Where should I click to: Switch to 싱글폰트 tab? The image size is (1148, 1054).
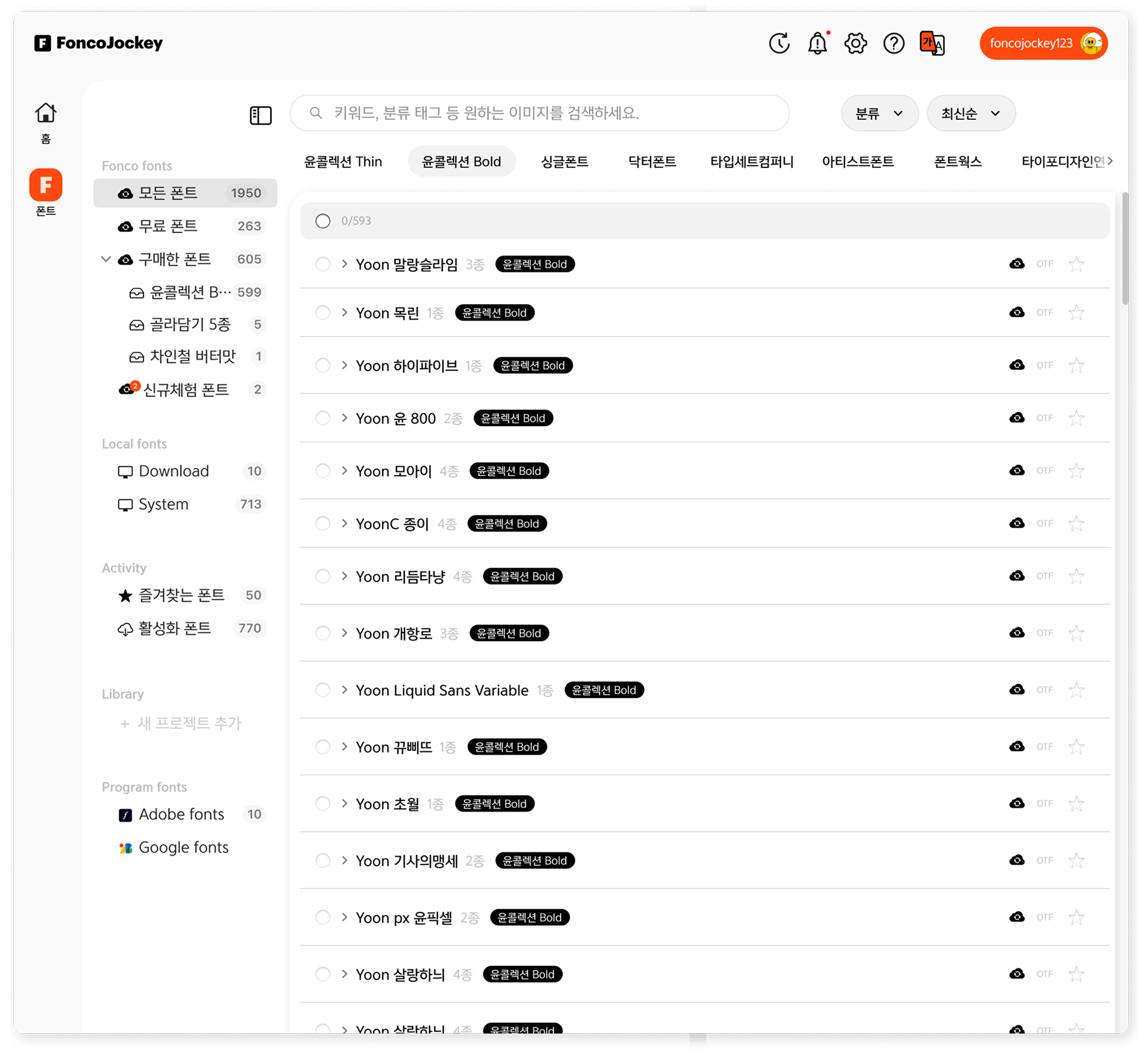coord(564,161)
